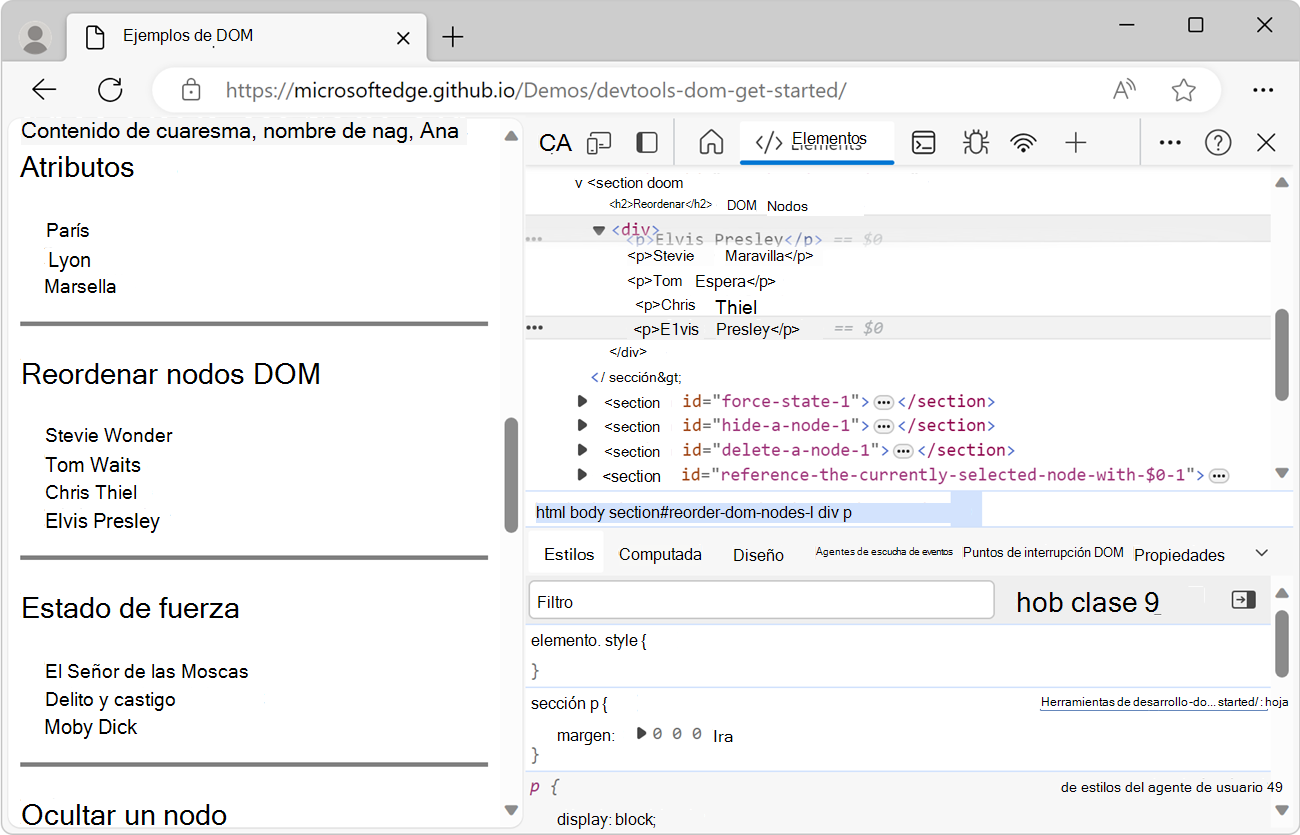
Task: Open the bug-shaped Issues tool icon
Action: (x=975, y=143)
